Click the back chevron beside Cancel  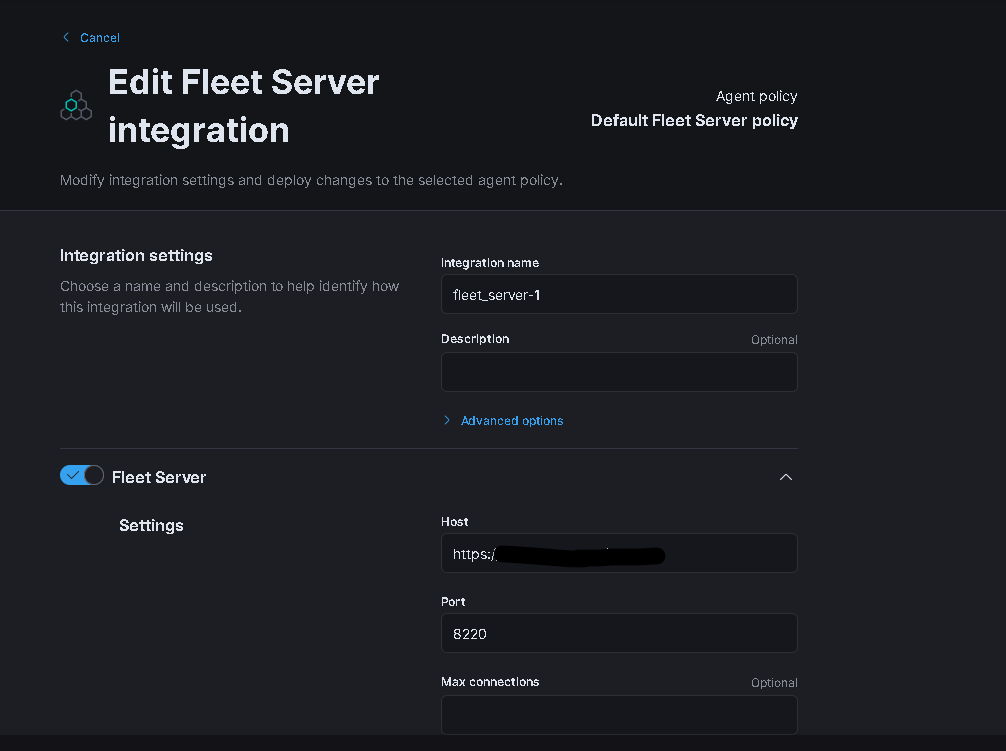66,38
